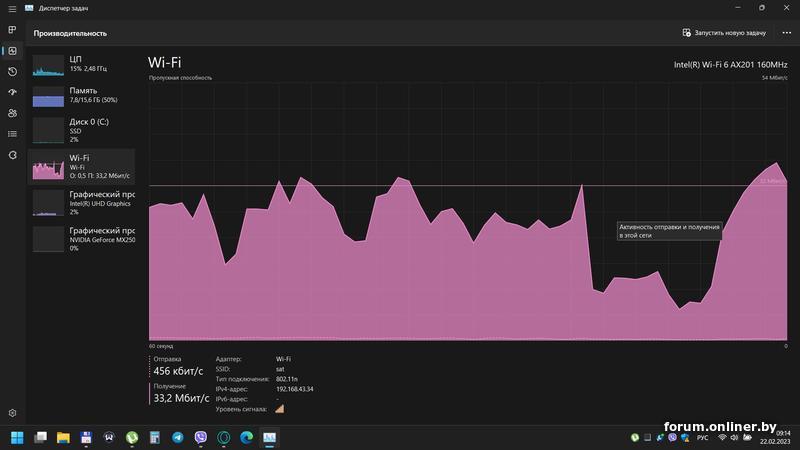Open the Details page icon
800x450 pixels.
click(12, 134)
